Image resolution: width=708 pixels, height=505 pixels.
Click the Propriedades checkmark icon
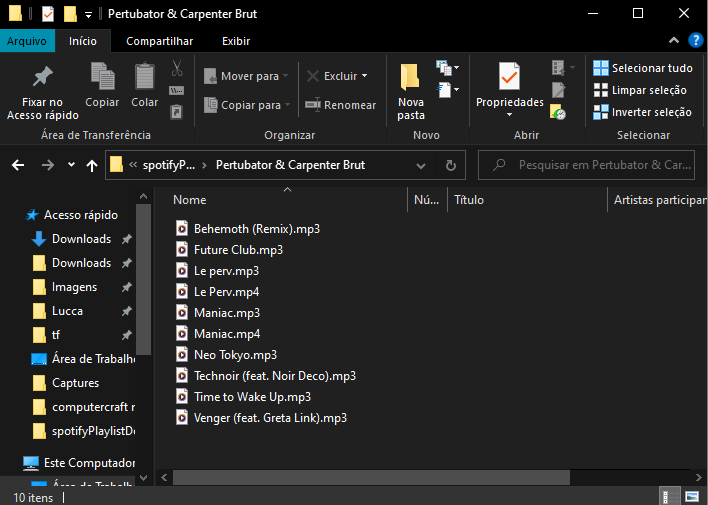point(509,76)
